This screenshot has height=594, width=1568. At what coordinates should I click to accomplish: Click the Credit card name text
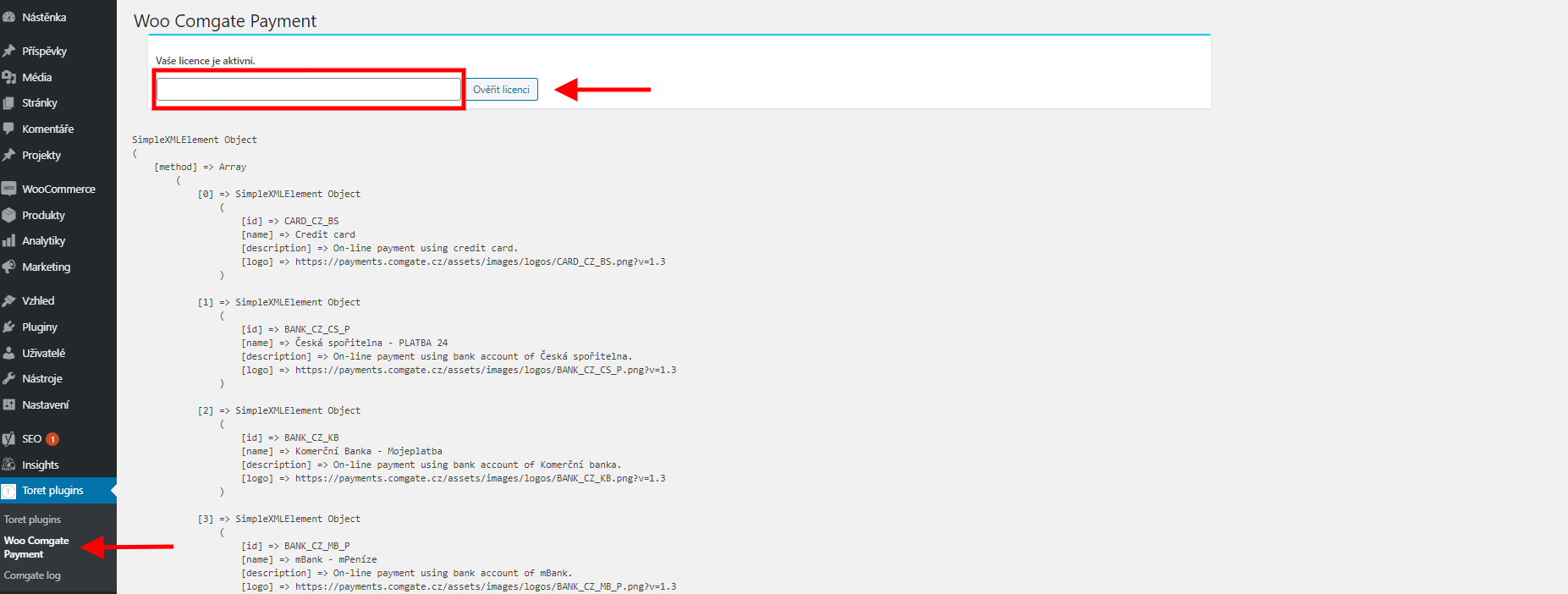325,234
